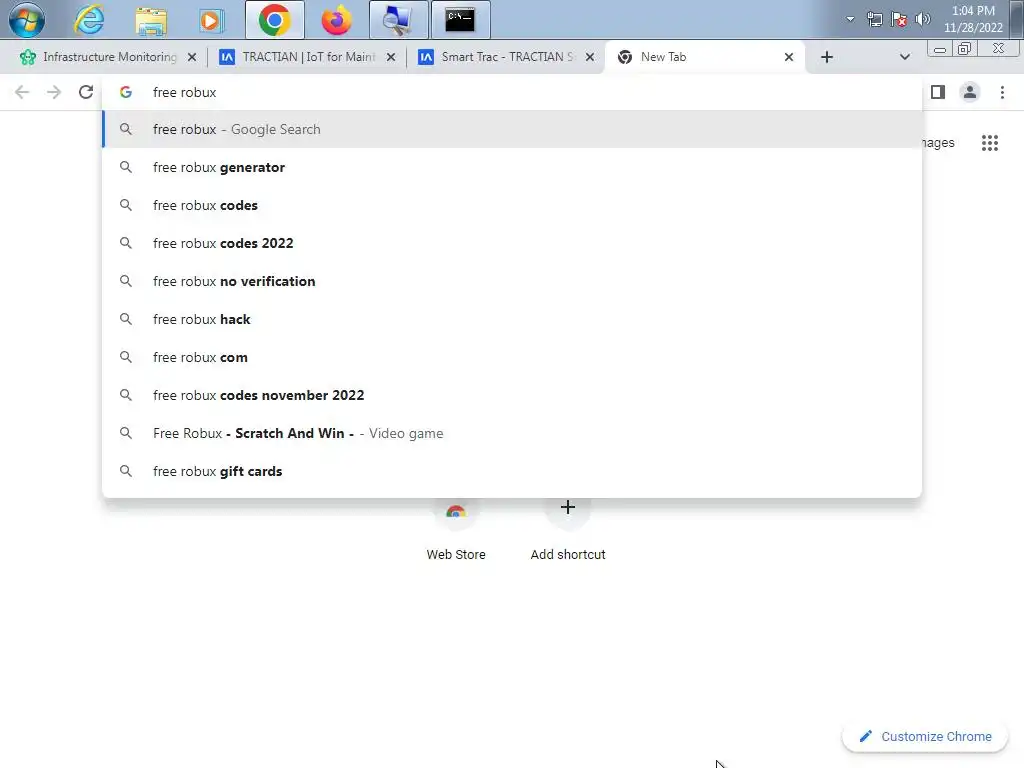Screen dimensions: 1024x768
Task: Close the TRACTIAN | IoT tab
Action: [x=391, y=57]
